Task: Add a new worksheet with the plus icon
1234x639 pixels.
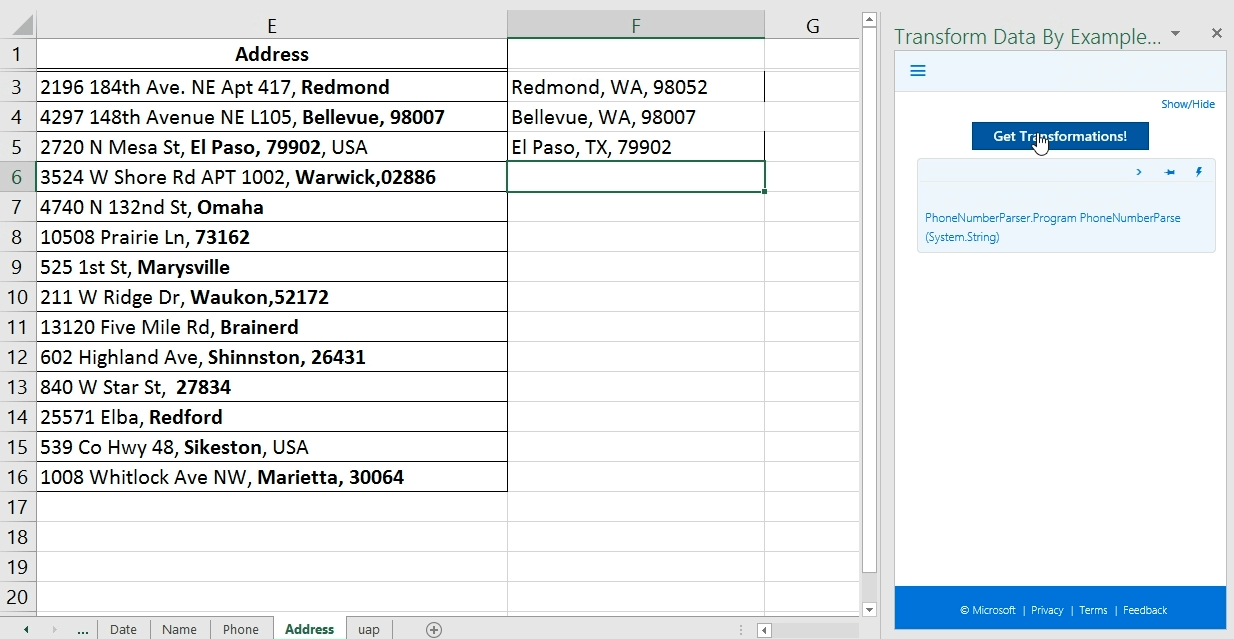Action: [x=434, y=630]
